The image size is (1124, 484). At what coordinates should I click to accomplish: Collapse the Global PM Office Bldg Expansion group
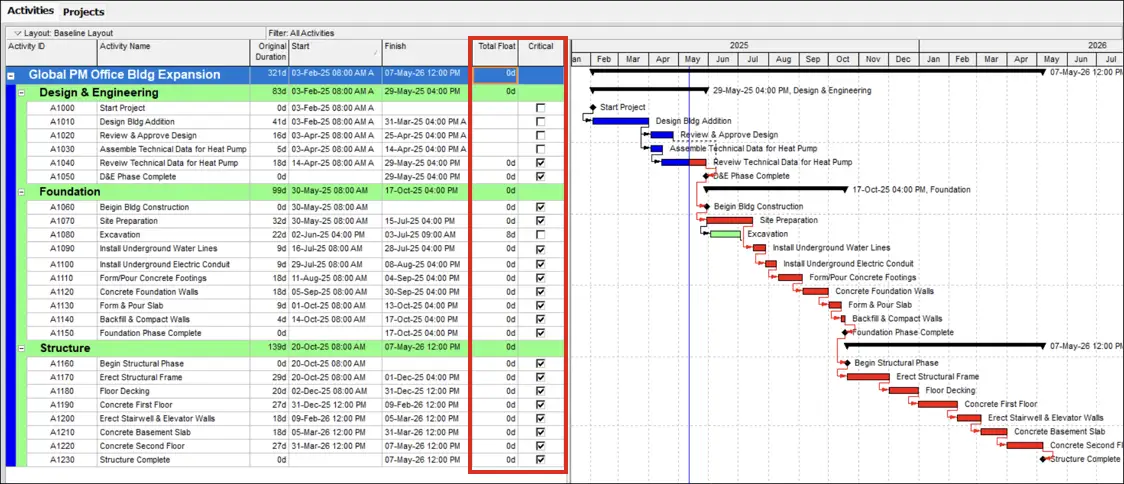click(11, 75)
